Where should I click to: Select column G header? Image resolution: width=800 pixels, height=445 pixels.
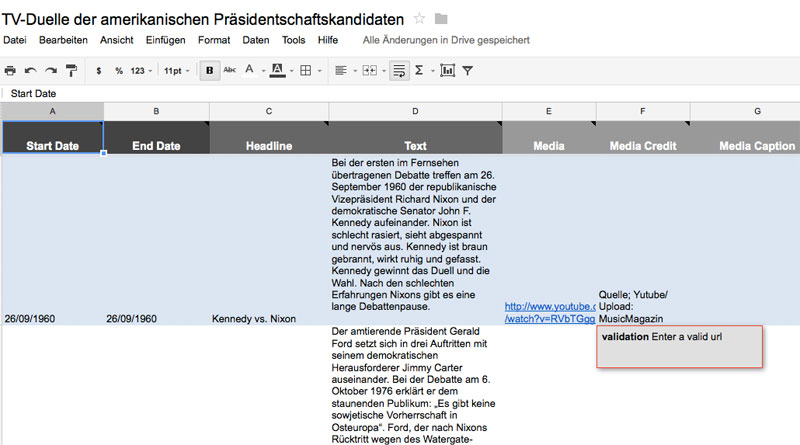(x=745, y=111)
